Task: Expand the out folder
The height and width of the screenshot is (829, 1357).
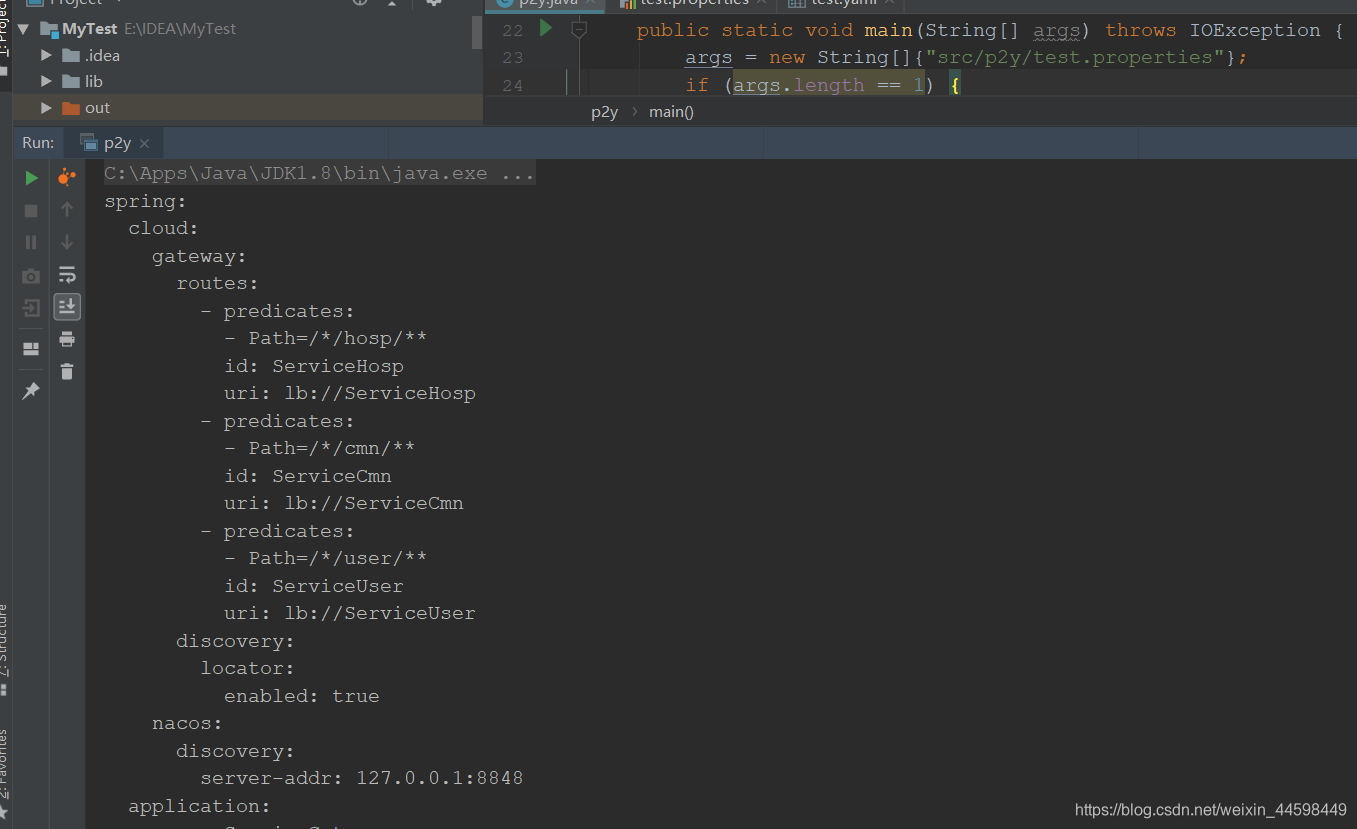Action: pyautogui.click(x=46, y=108)
